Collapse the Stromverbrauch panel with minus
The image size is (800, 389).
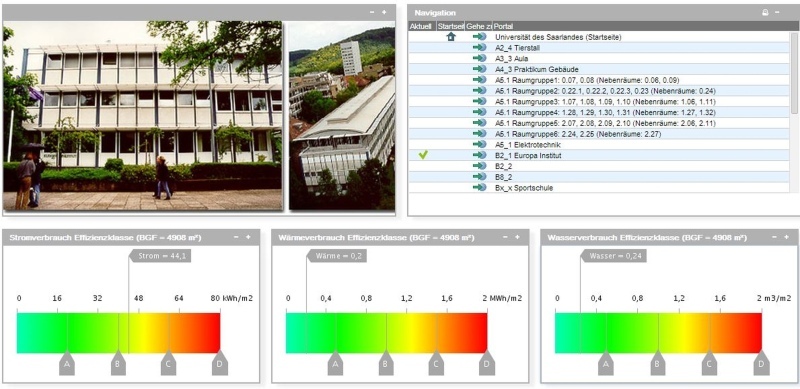pyautogui.click(x=236, y=237)
